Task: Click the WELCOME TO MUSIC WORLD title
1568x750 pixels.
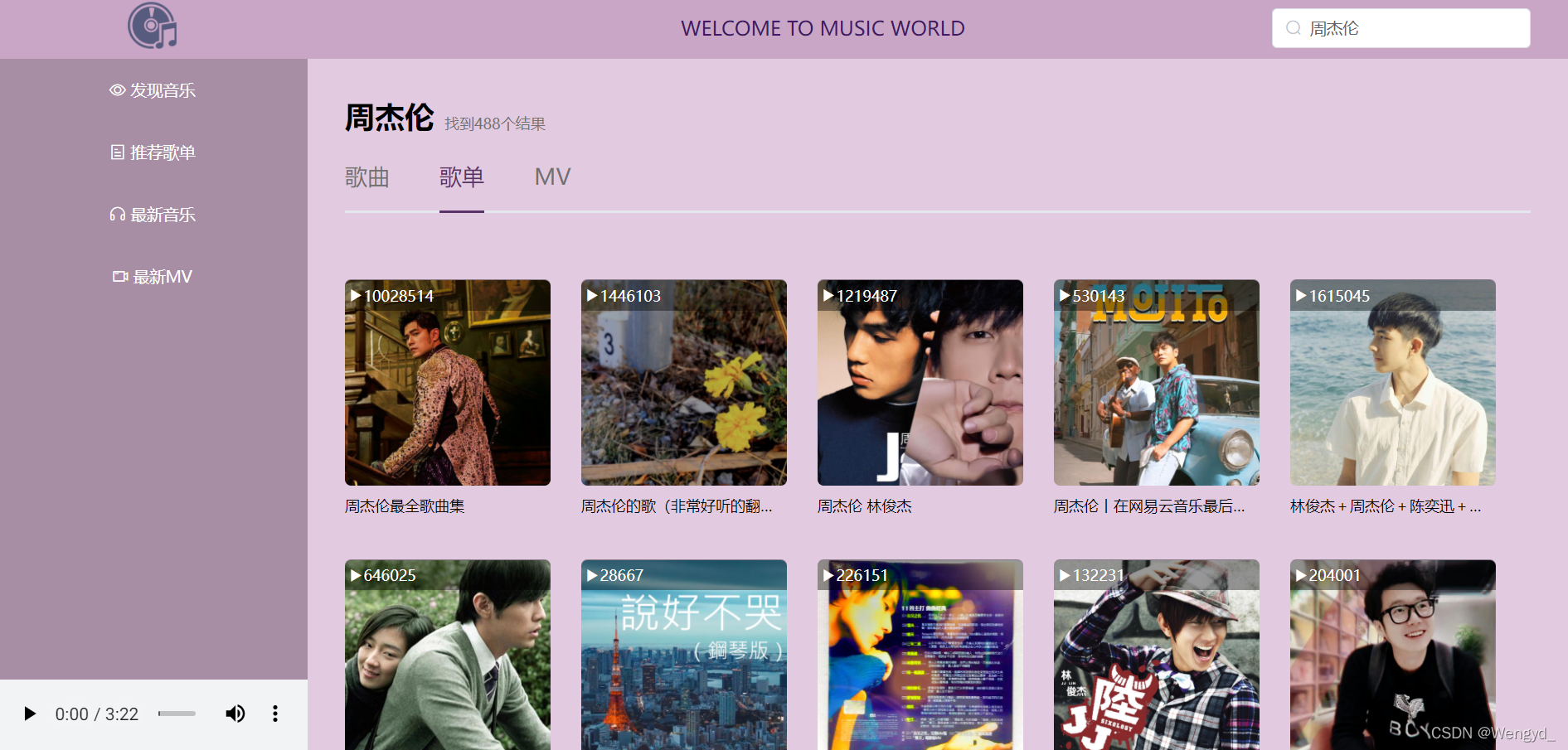Action: point(823,29)
